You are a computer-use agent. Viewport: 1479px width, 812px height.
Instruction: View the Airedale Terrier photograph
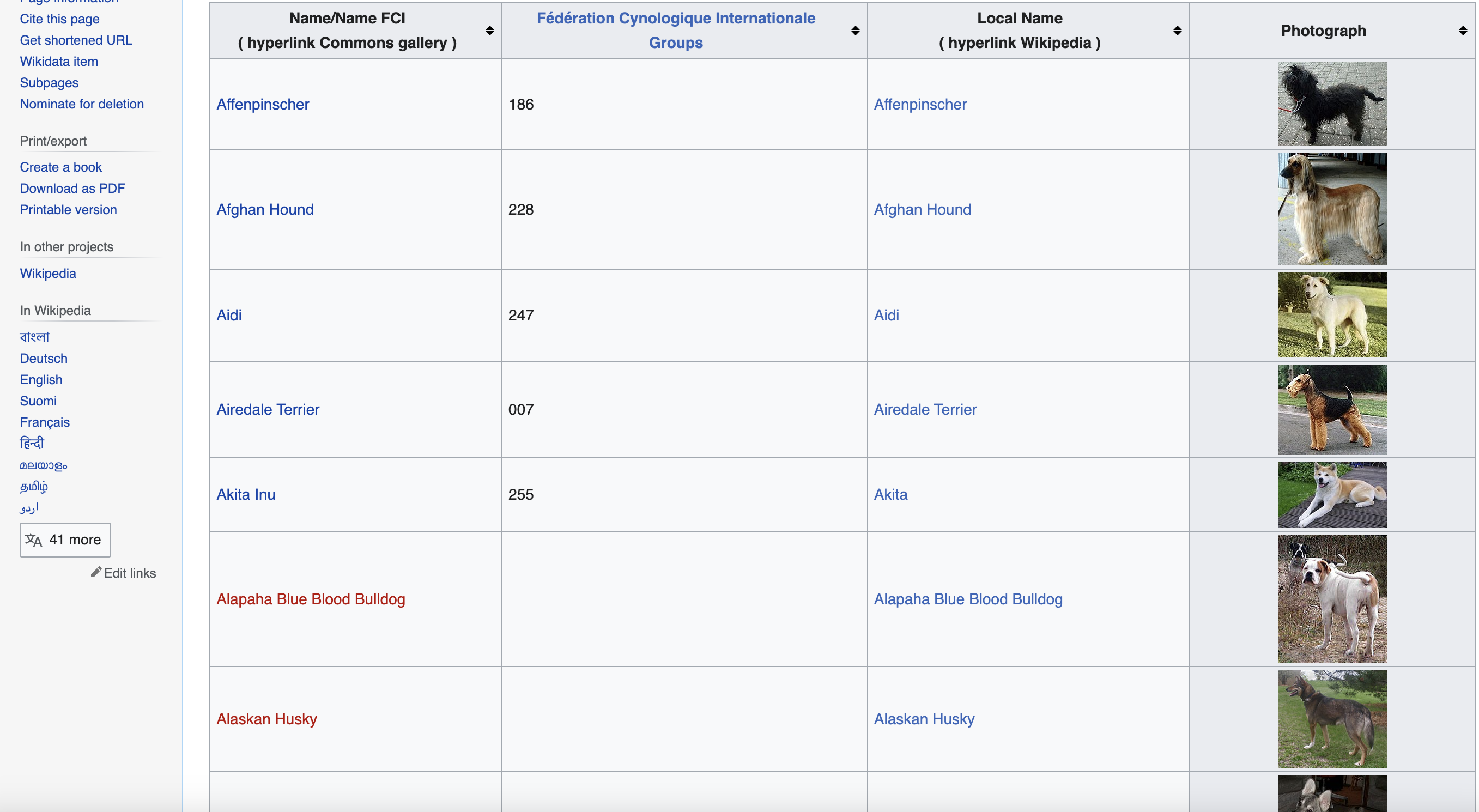click(1332, 409)
